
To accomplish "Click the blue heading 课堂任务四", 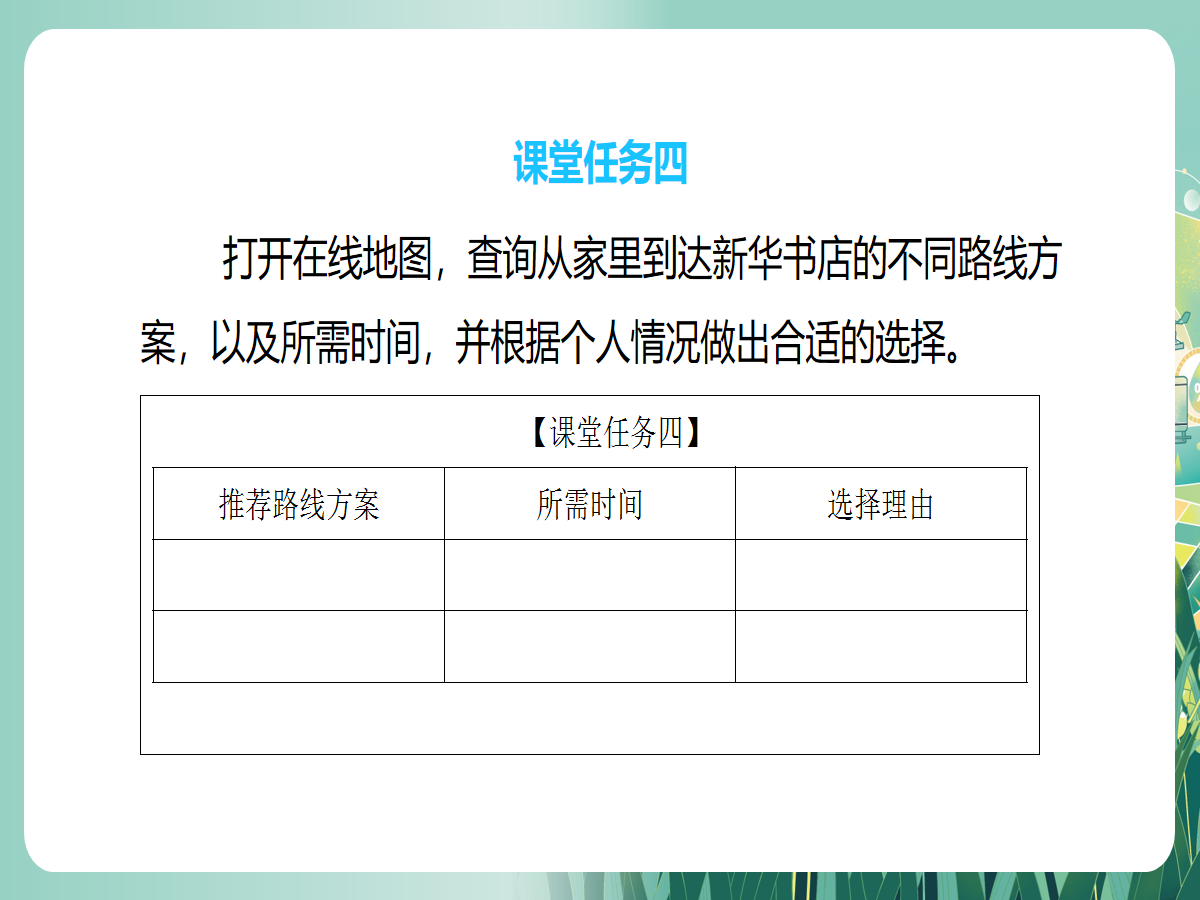I will (600, 163).
